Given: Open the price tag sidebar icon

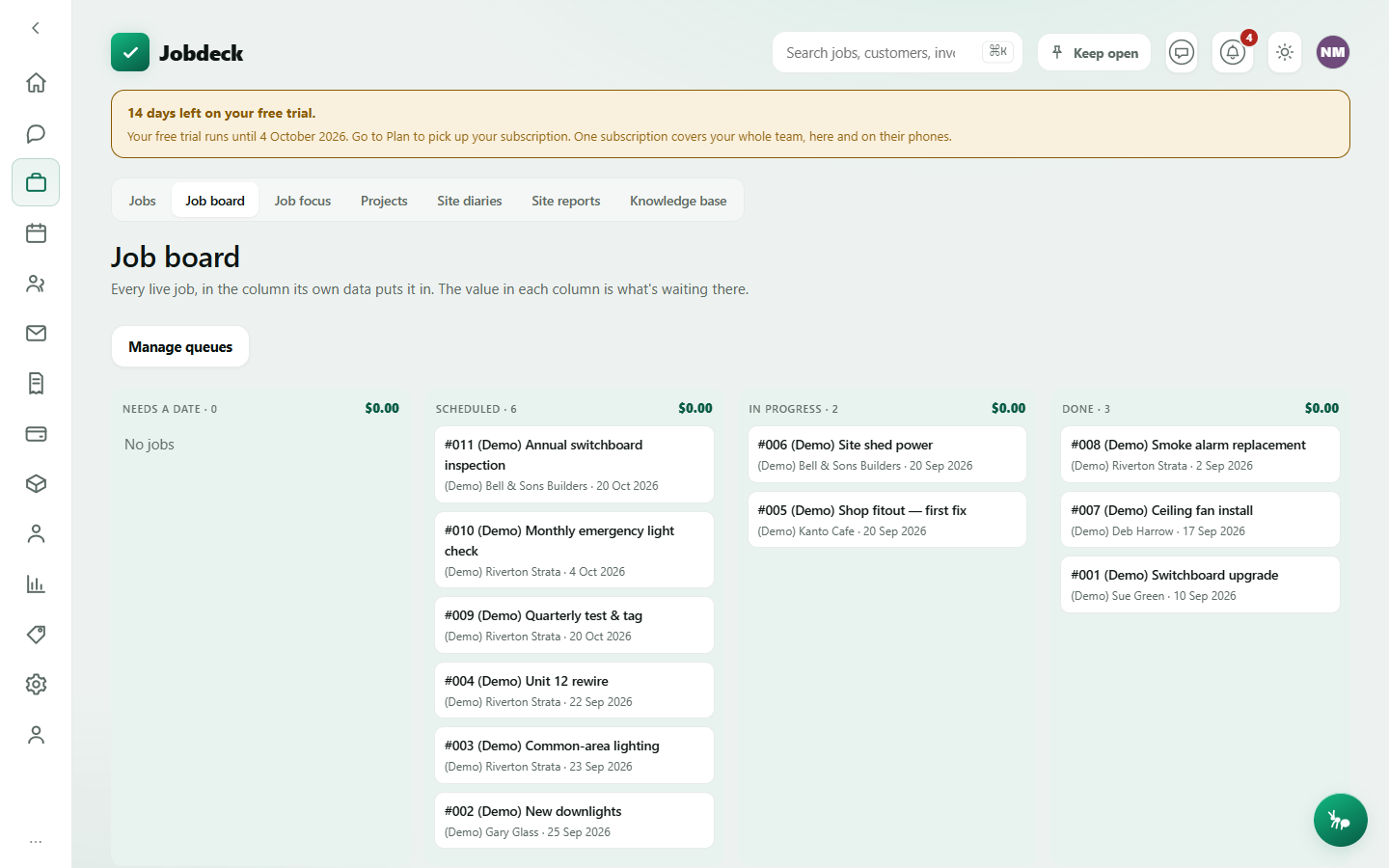Looking at the screenshot, I should click(x=36, y=635).
